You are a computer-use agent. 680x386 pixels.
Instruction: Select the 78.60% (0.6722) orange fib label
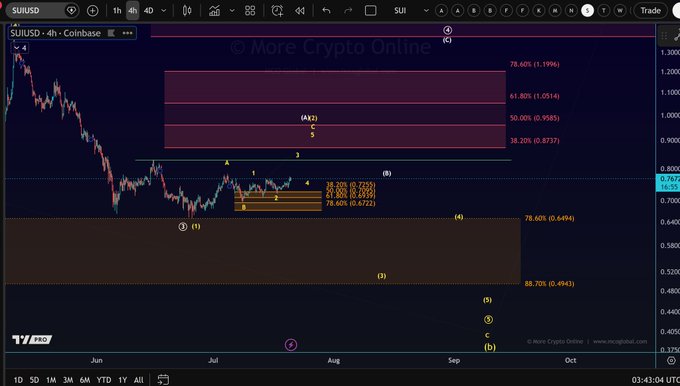click(x=350, y=203)
